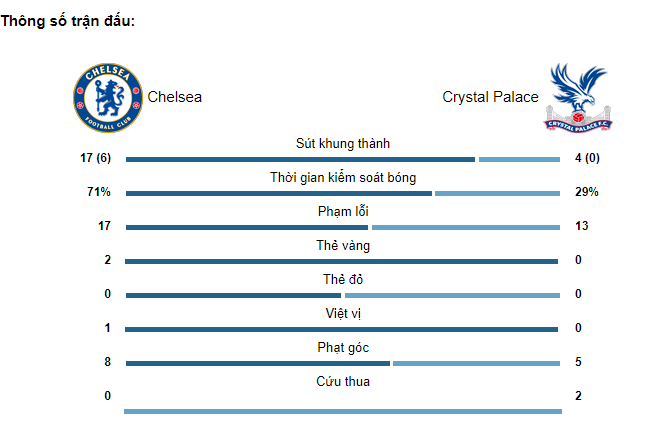Click the Việt vị stat bar

point(342,329)
